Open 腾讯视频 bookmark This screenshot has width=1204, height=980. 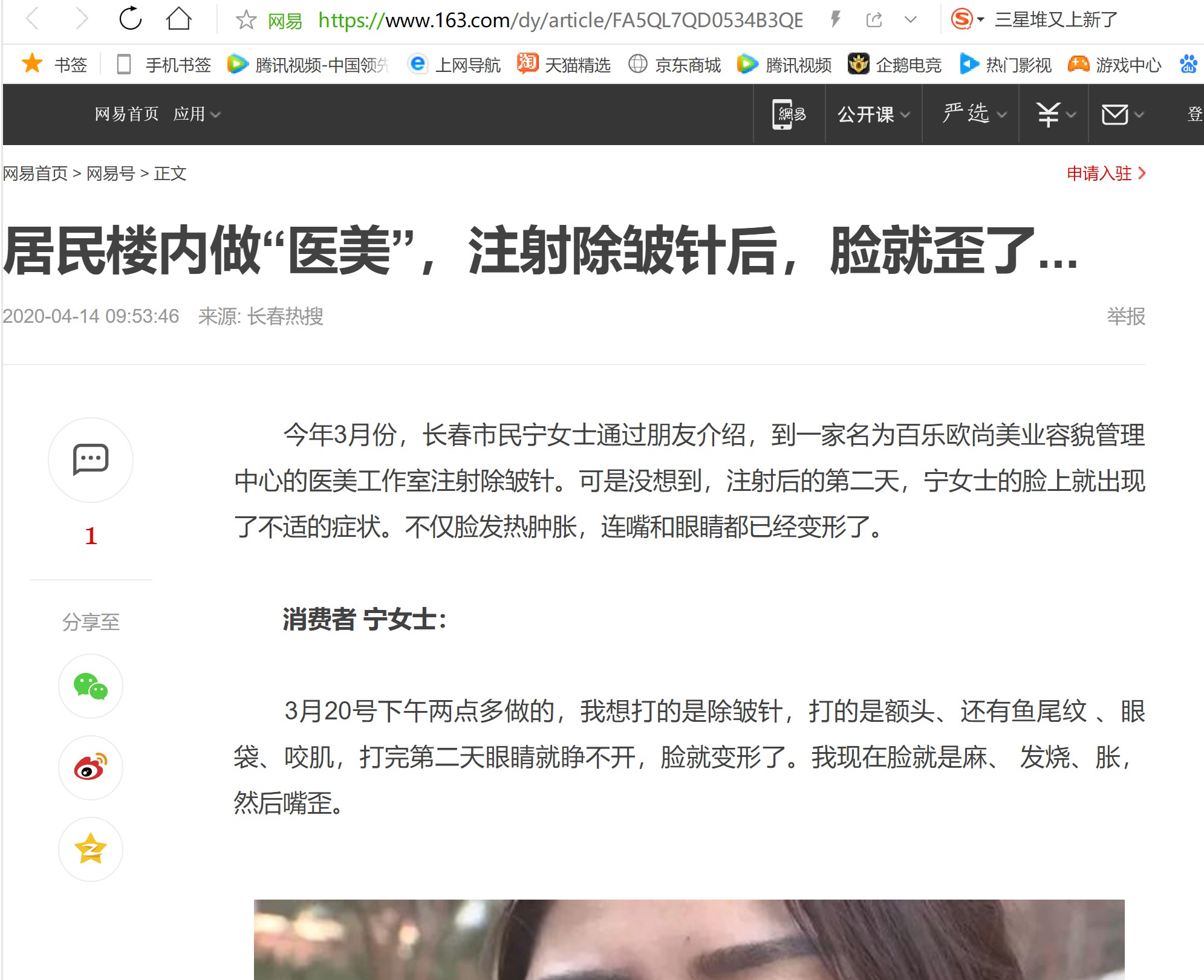(x=784, y=64)
